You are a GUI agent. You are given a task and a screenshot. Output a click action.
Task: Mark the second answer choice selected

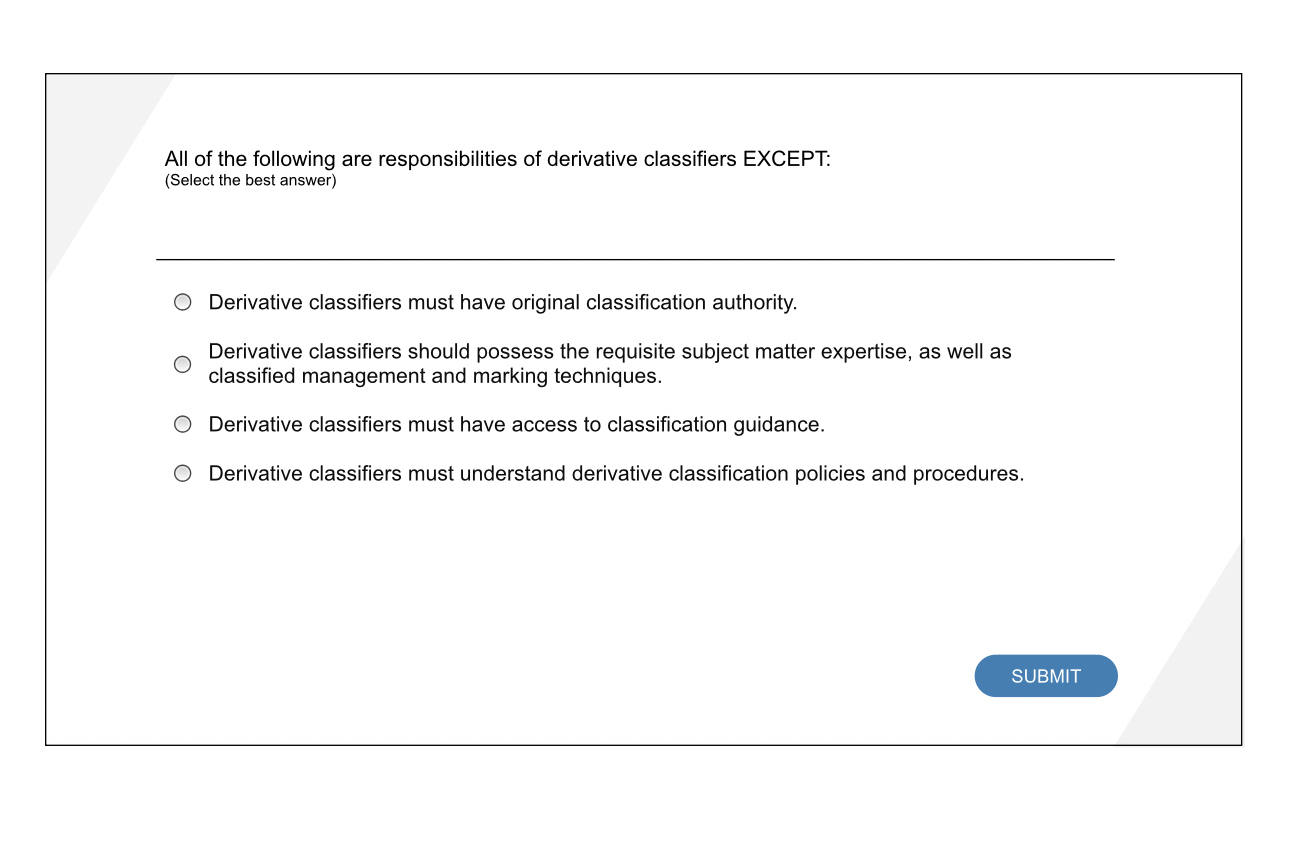pos(182,363)
